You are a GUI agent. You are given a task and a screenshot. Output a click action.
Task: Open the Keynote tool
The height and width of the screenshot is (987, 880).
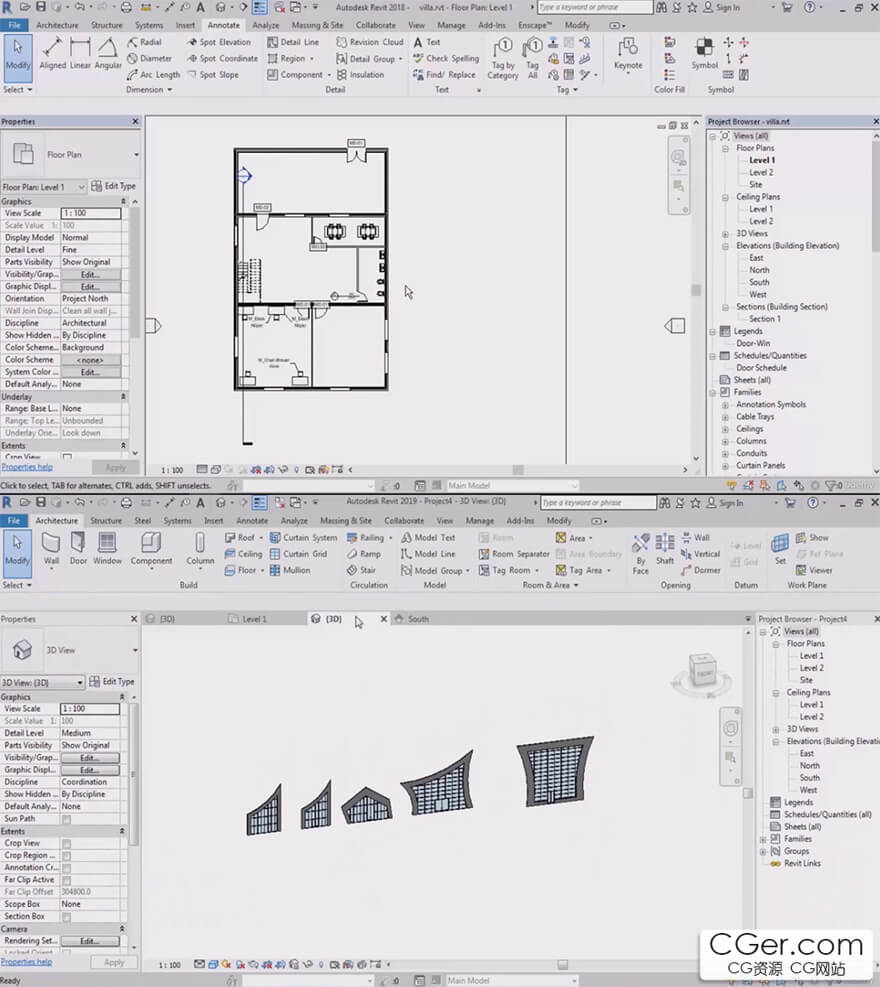coord(628,54)
